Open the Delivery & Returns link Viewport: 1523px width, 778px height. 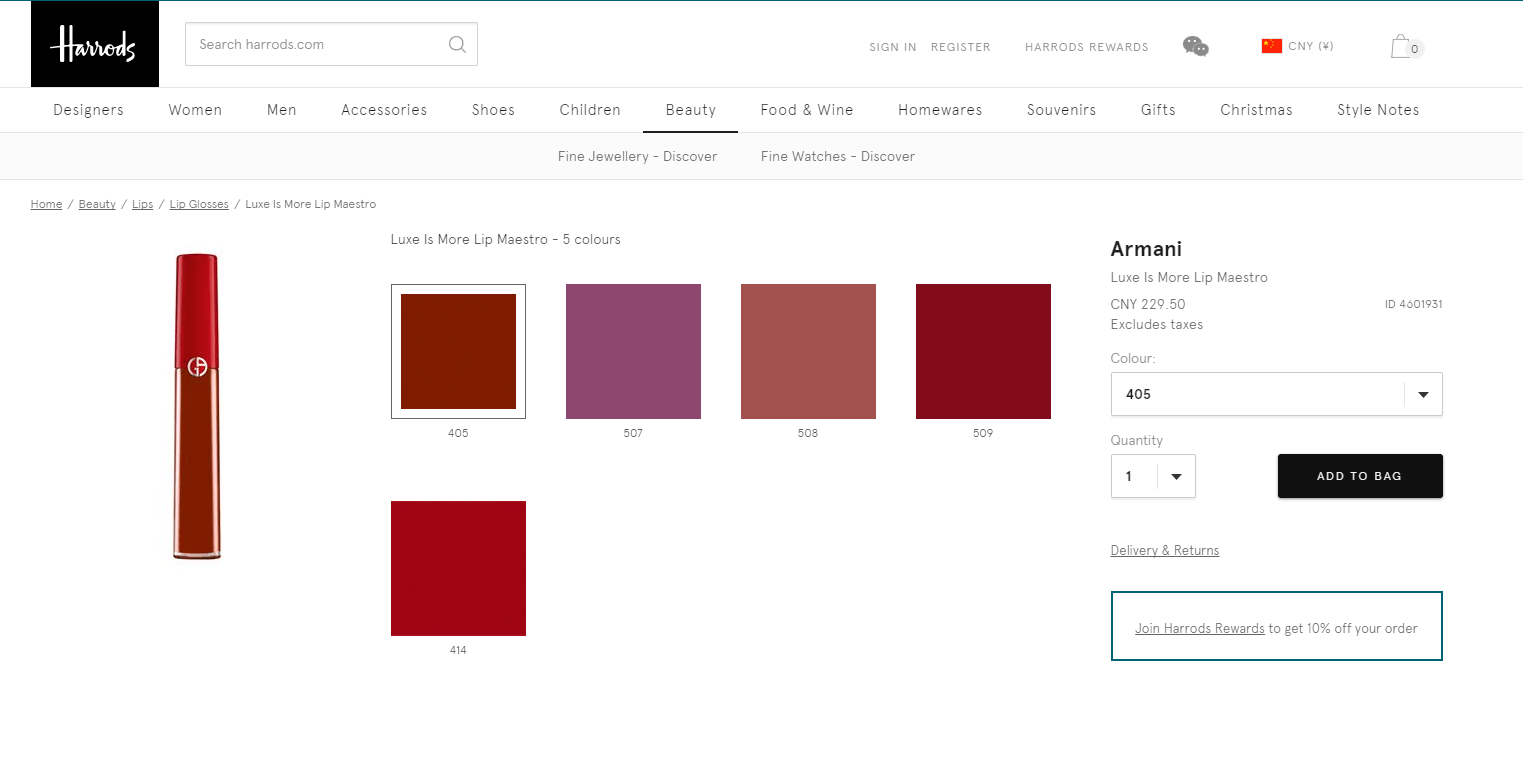(1165, 550)
